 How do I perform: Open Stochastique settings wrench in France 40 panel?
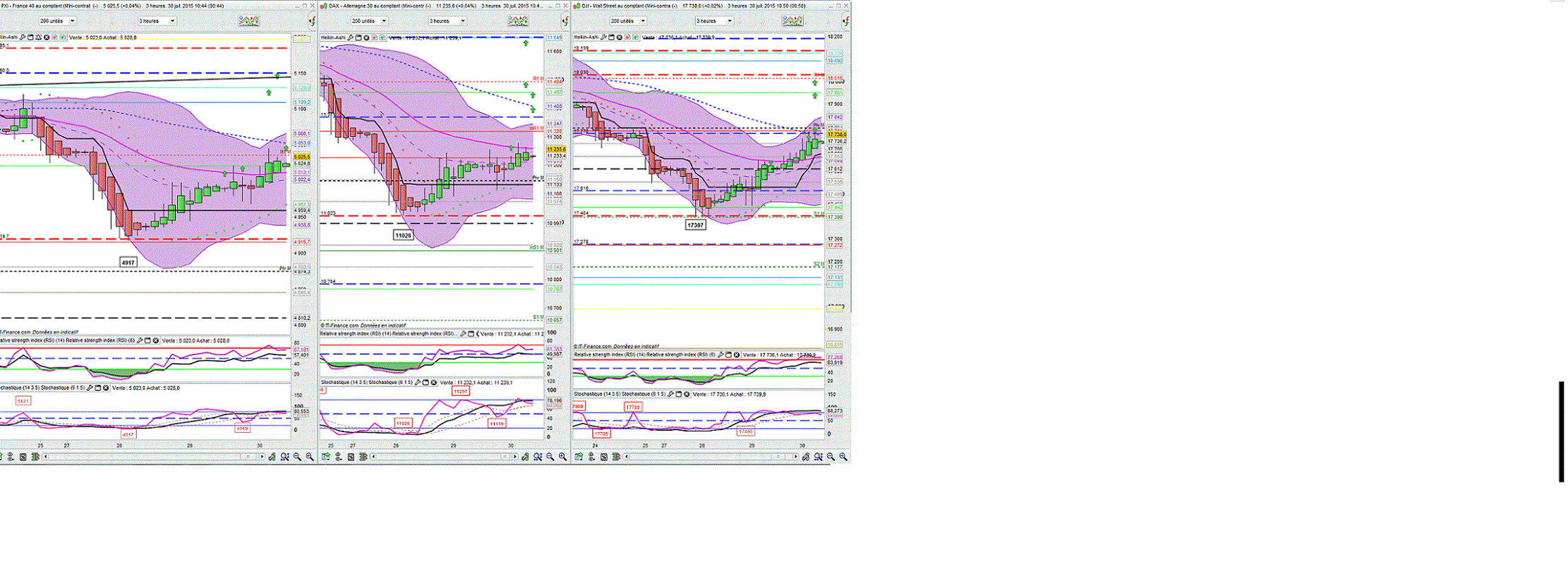pos(90,388)
